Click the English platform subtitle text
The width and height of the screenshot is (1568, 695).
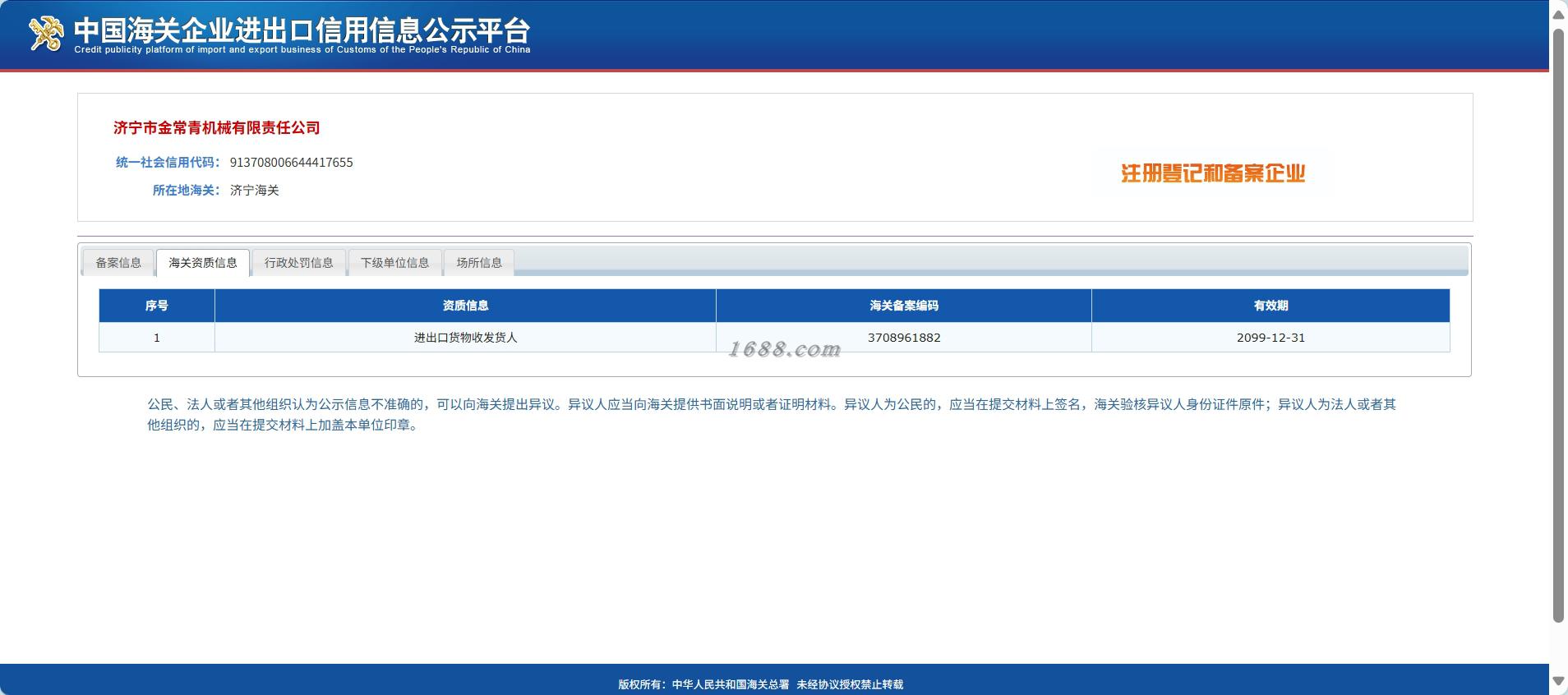coord(302,50)
